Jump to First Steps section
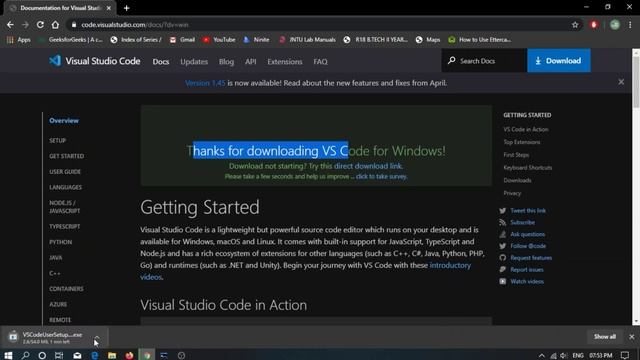The image size is (640, 360). (x=516, y=155)
